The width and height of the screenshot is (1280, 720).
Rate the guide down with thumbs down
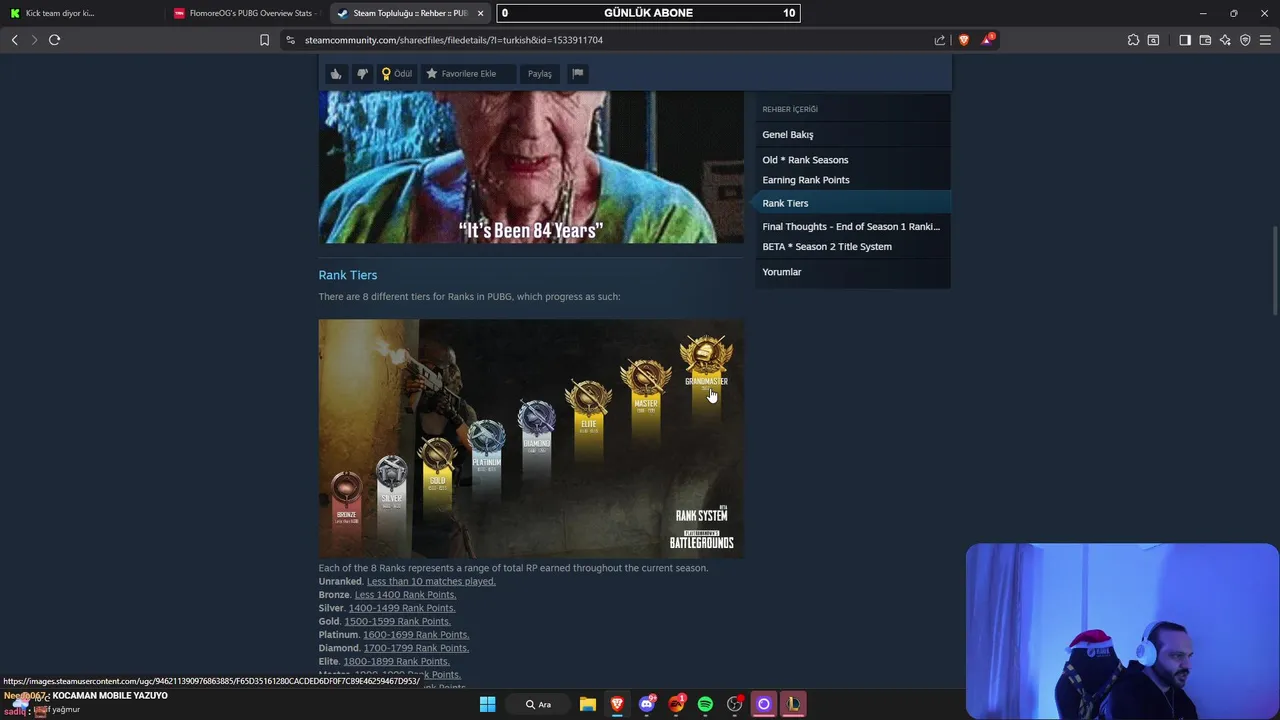(362, 73)
